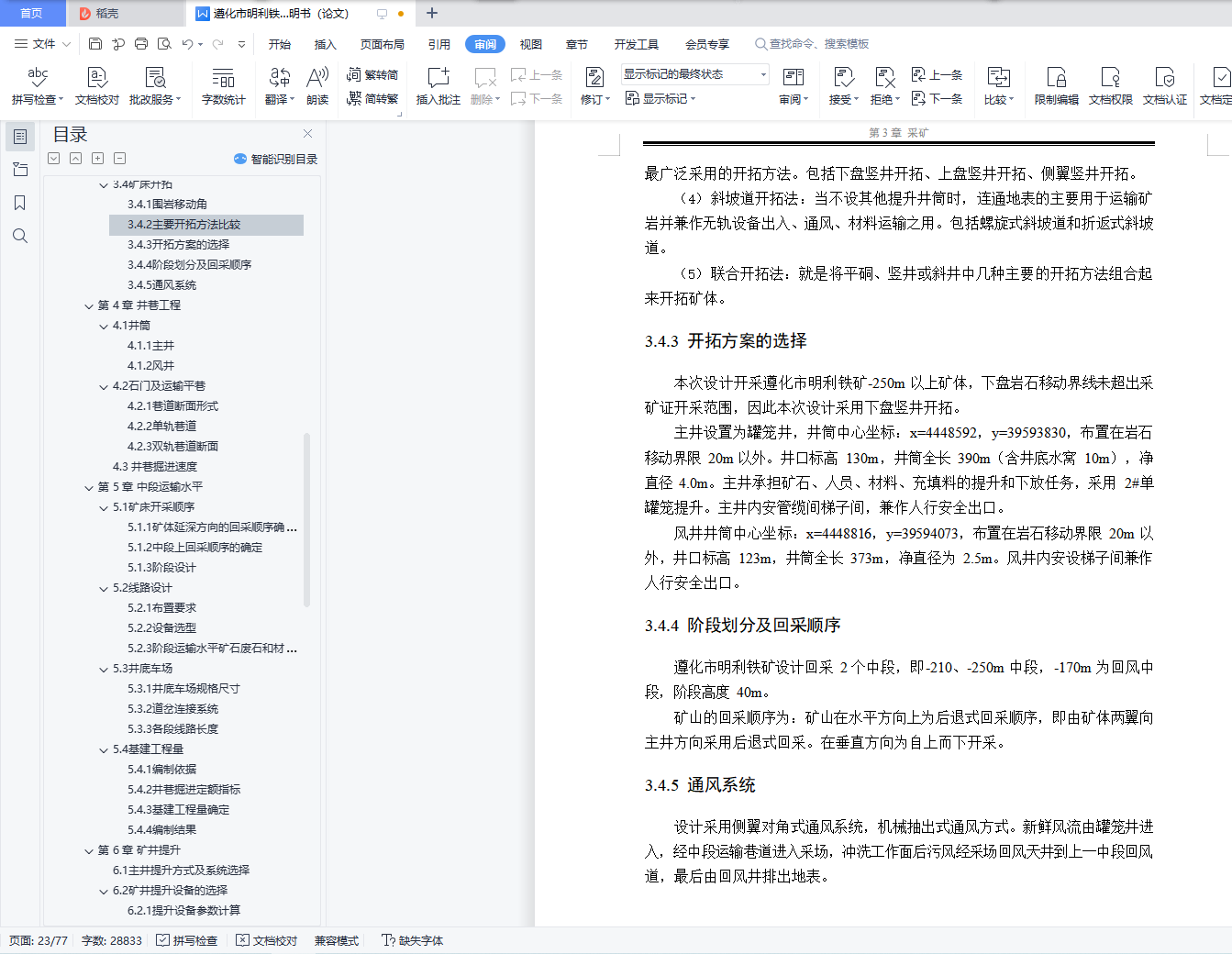Open the 显示标记的最终状态 dropdown
This screenshot has height=954, width=1232.
[x=694, y=74]
